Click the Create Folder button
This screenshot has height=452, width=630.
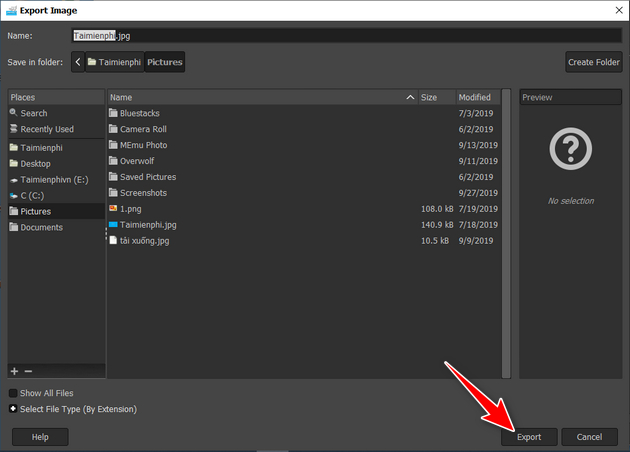pos(594,62)
